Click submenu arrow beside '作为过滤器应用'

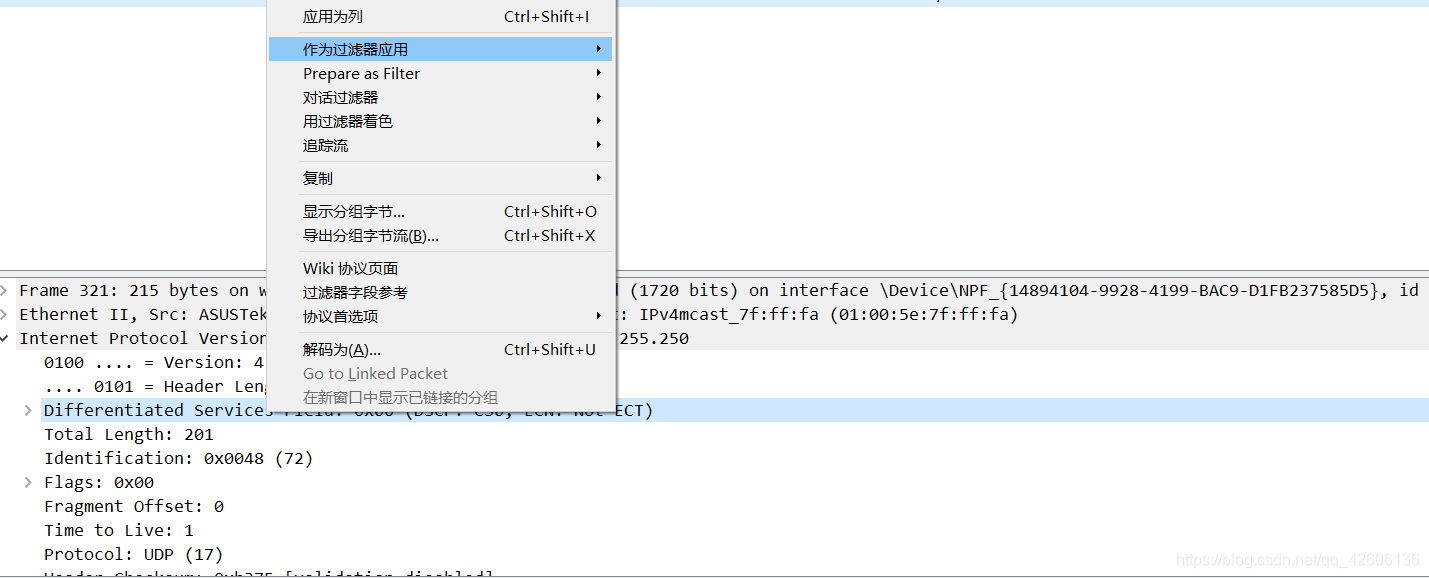(x=599, y=49)
